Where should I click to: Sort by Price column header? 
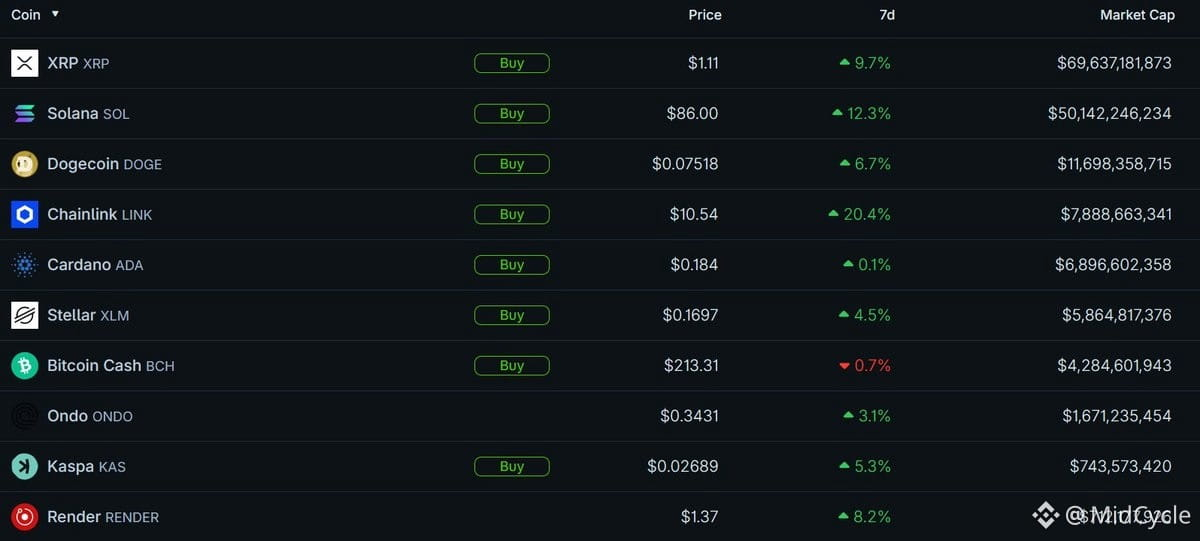705,15
